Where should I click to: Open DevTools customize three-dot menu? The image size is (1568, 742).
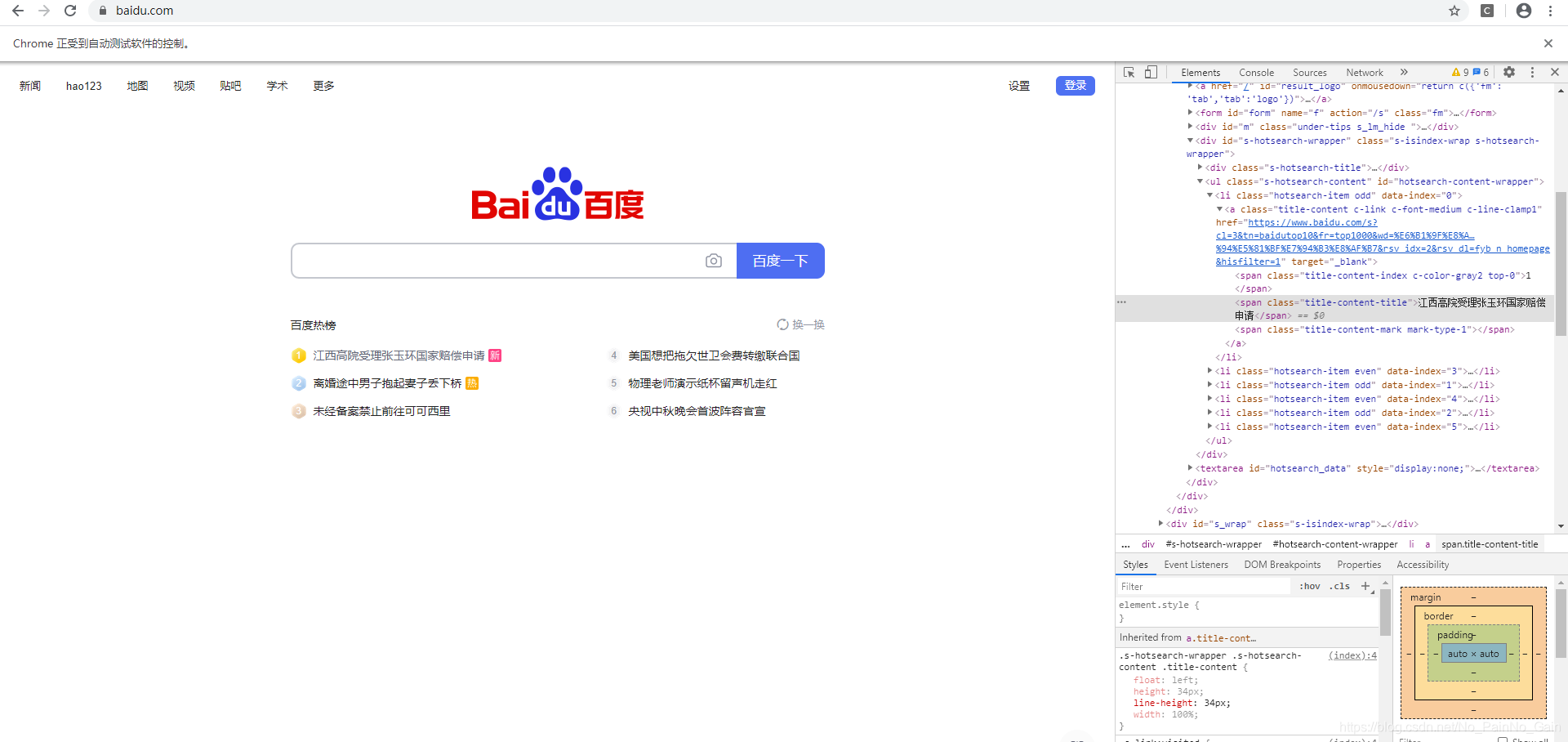1532,72
